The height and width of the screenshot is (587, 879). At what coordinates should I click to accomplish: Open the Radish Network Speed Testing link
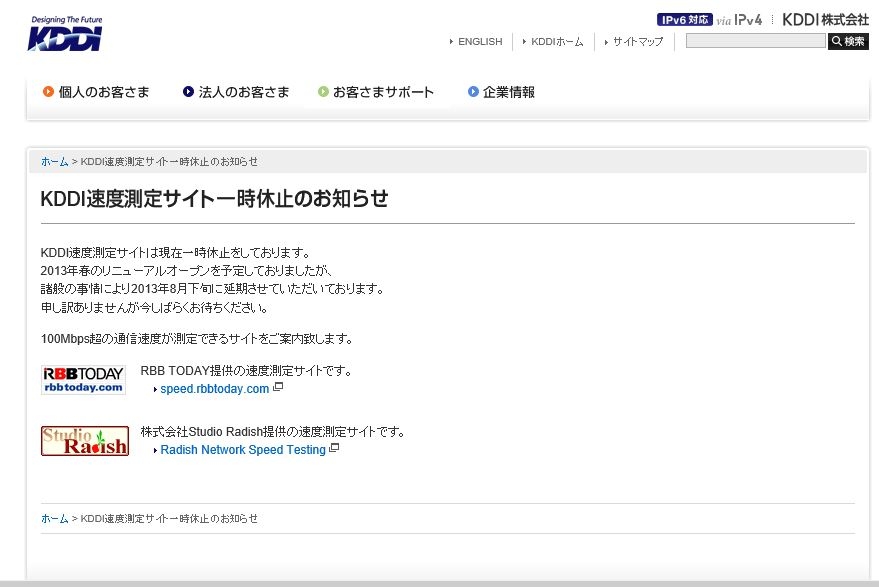(x=243, y=450)
